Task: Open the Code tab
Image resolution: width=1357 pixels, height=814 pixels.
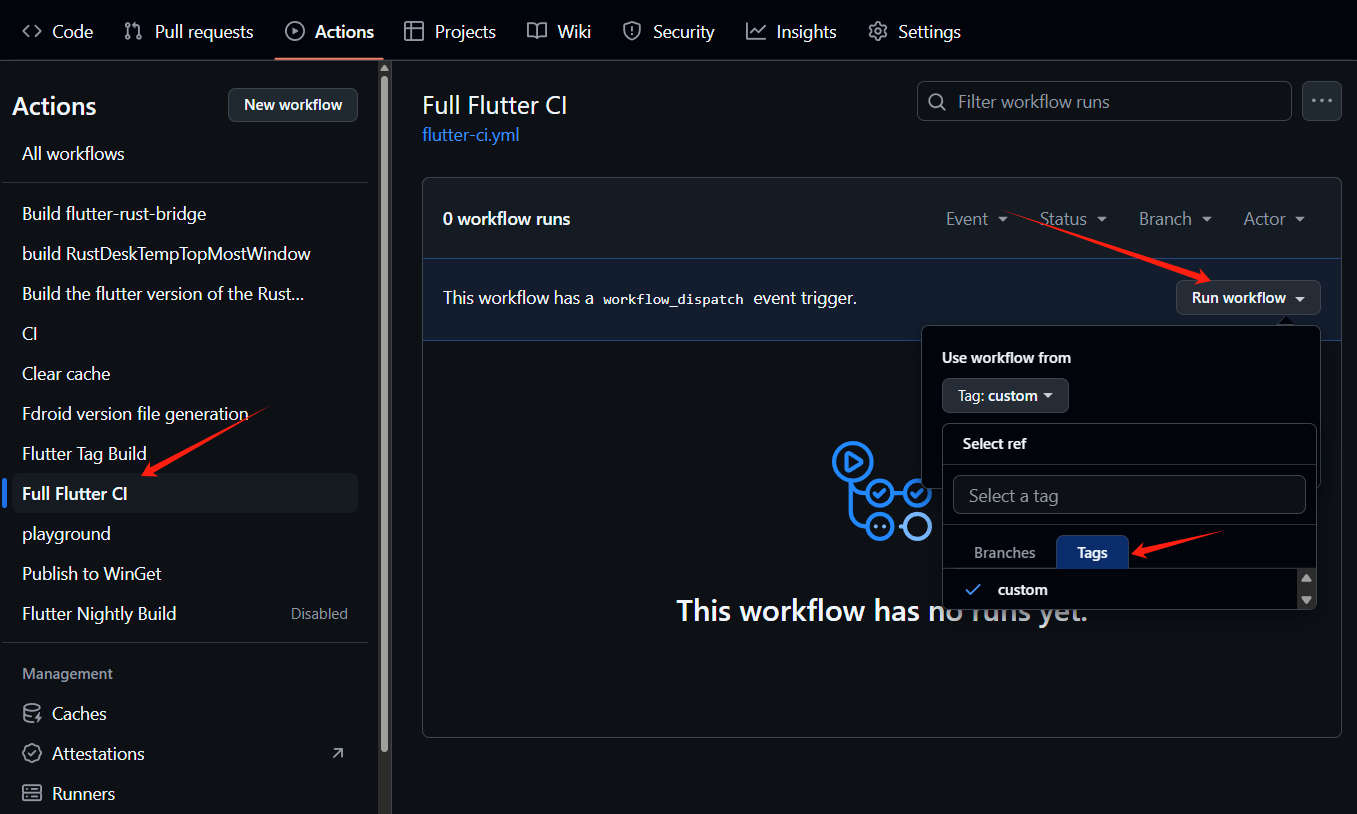Action: point(57,32)
